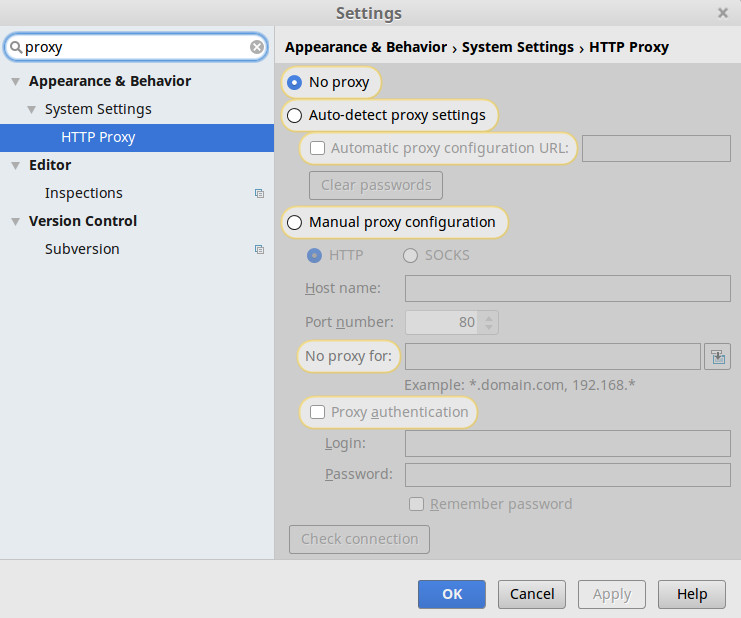Click the magnifier icon in the search box
This screenshot has height=618, width=741.
16,47
